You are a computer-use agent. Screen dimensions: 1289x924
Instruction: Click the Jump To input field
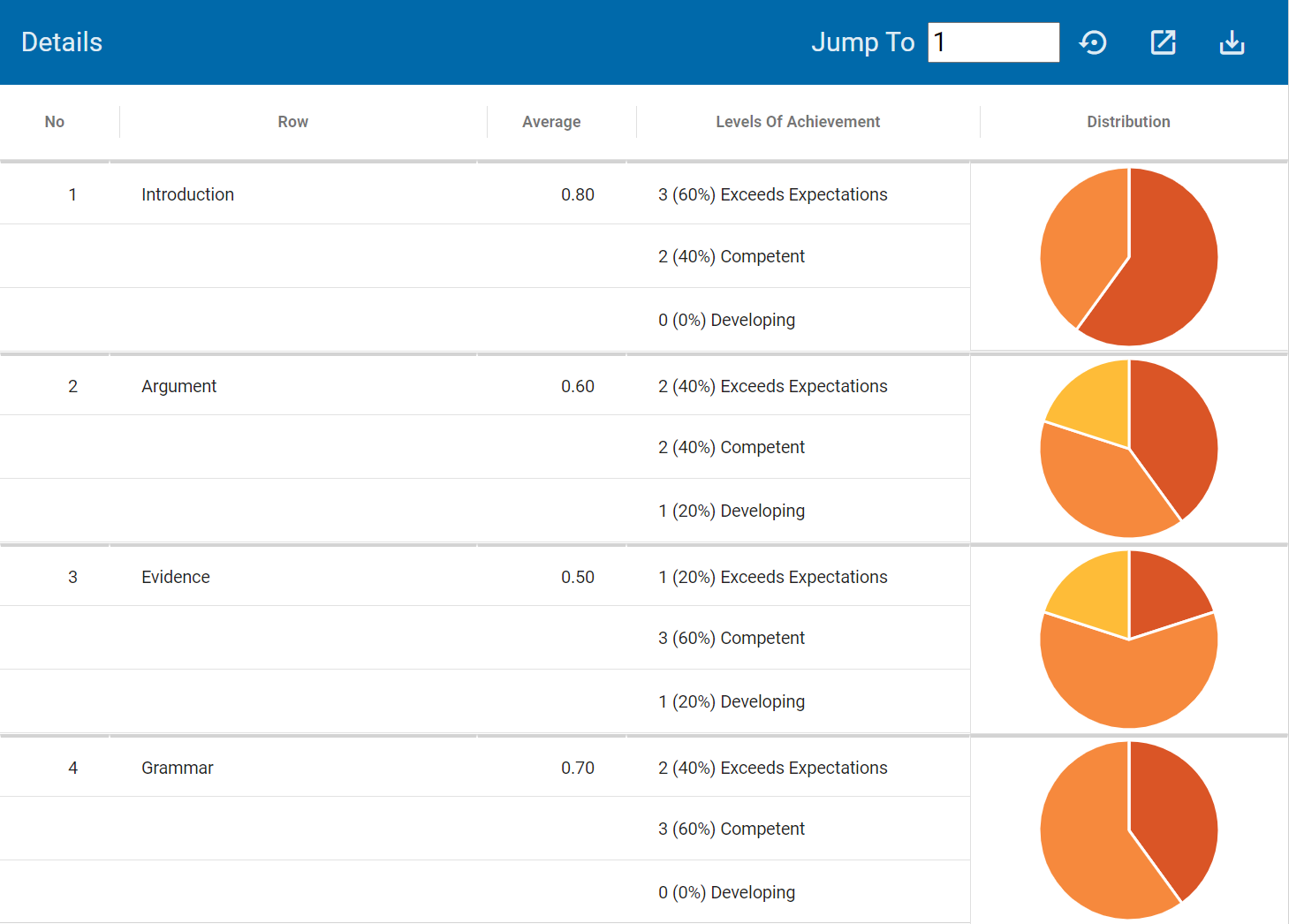[993, 42]
